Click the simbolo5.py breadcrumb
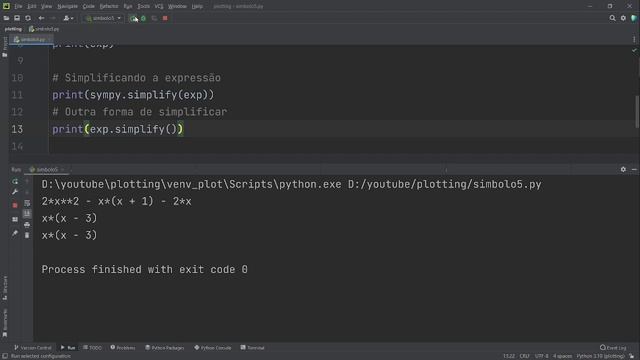 tap(44, 29)
